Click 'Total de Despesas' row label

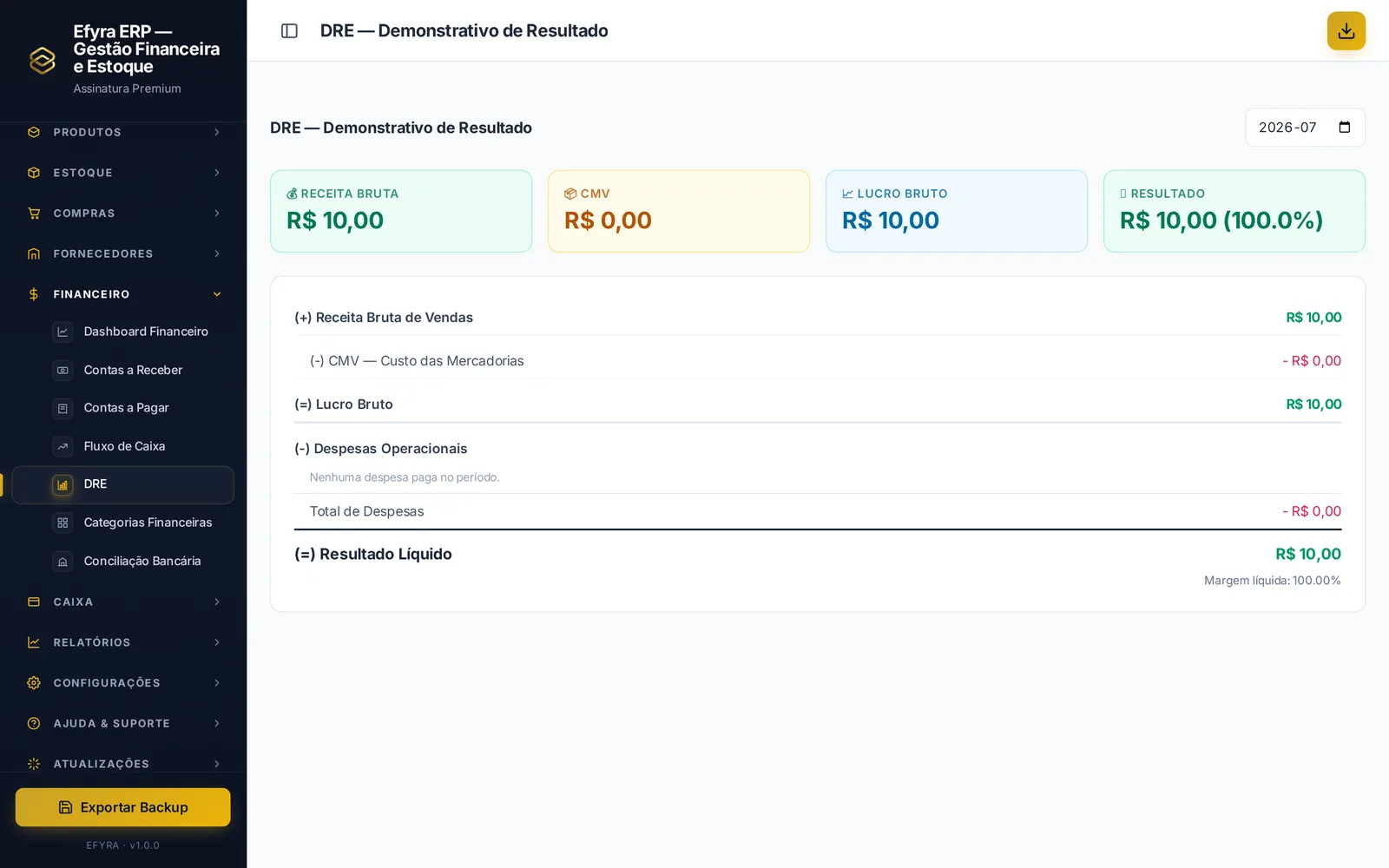pos(367,511)
